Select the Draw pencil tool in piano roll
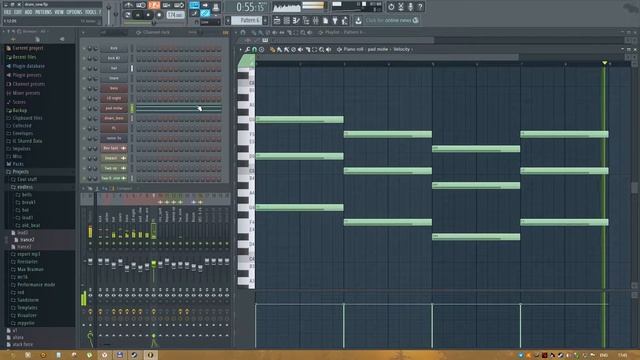640x360 pixels. tap(272, 49)
